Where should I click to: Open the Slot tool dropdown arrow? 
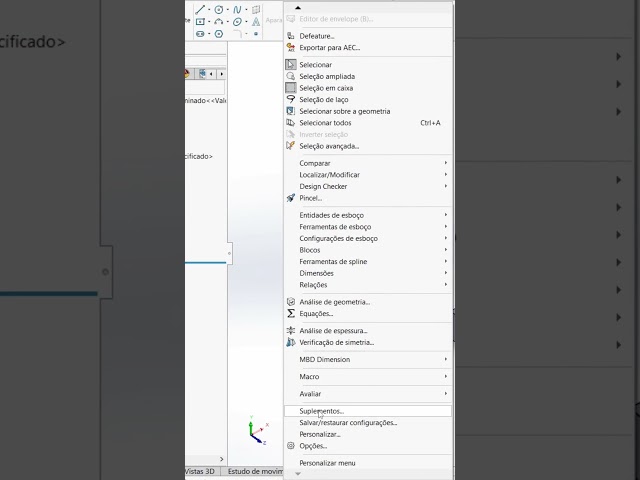pyautogui.click(x=209, y=34)
